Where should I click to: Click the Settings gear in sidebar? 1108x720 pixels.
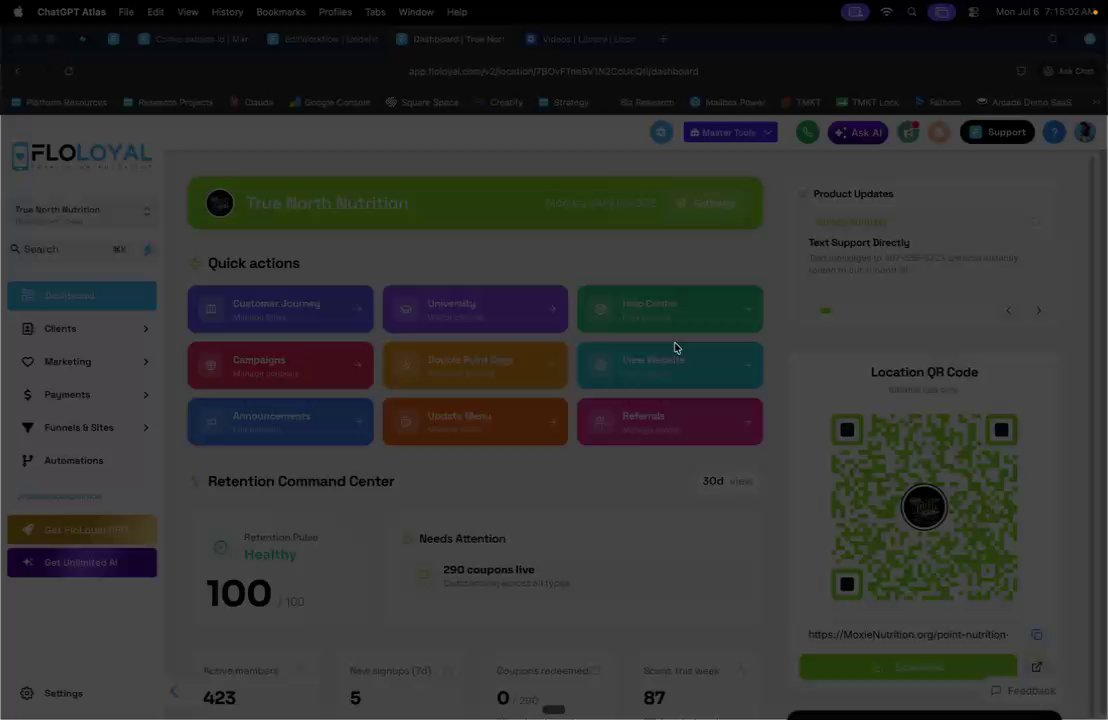click(x=27, y=693)
